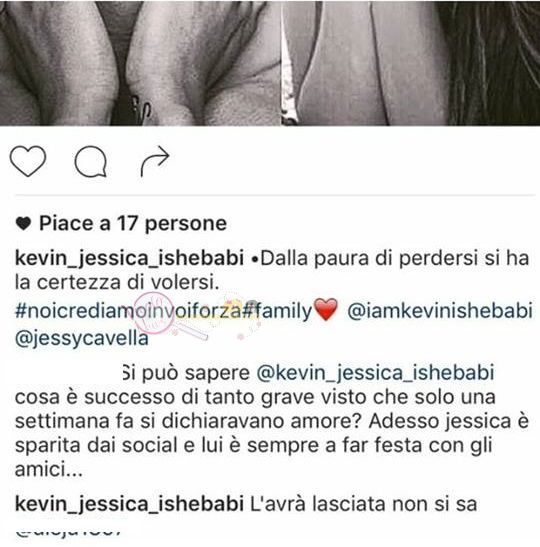Open the #family hashtag
Screen dimensions: 540x547
click(277, 310)
